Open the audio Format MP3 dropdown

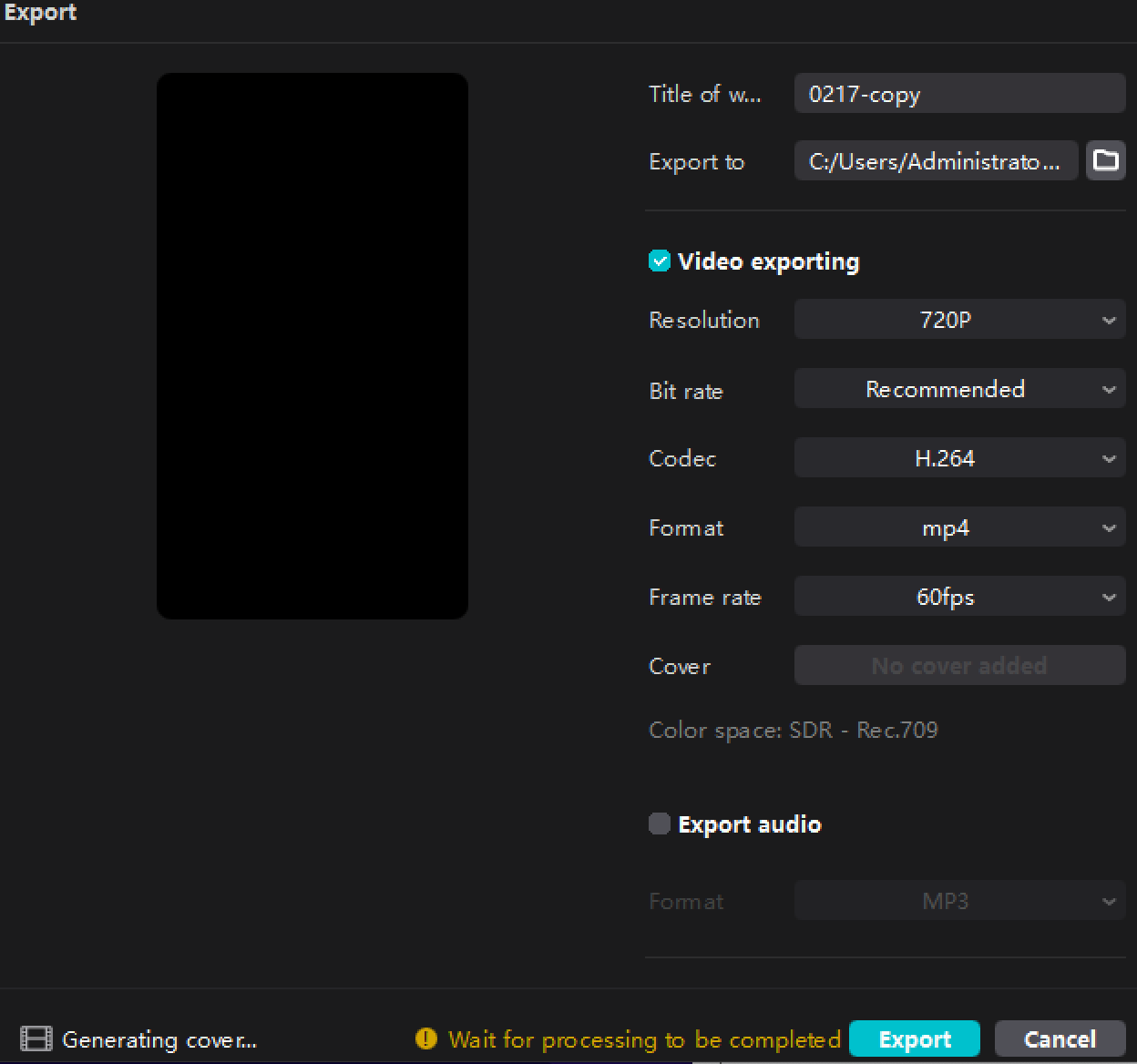(x=959, y=901)
